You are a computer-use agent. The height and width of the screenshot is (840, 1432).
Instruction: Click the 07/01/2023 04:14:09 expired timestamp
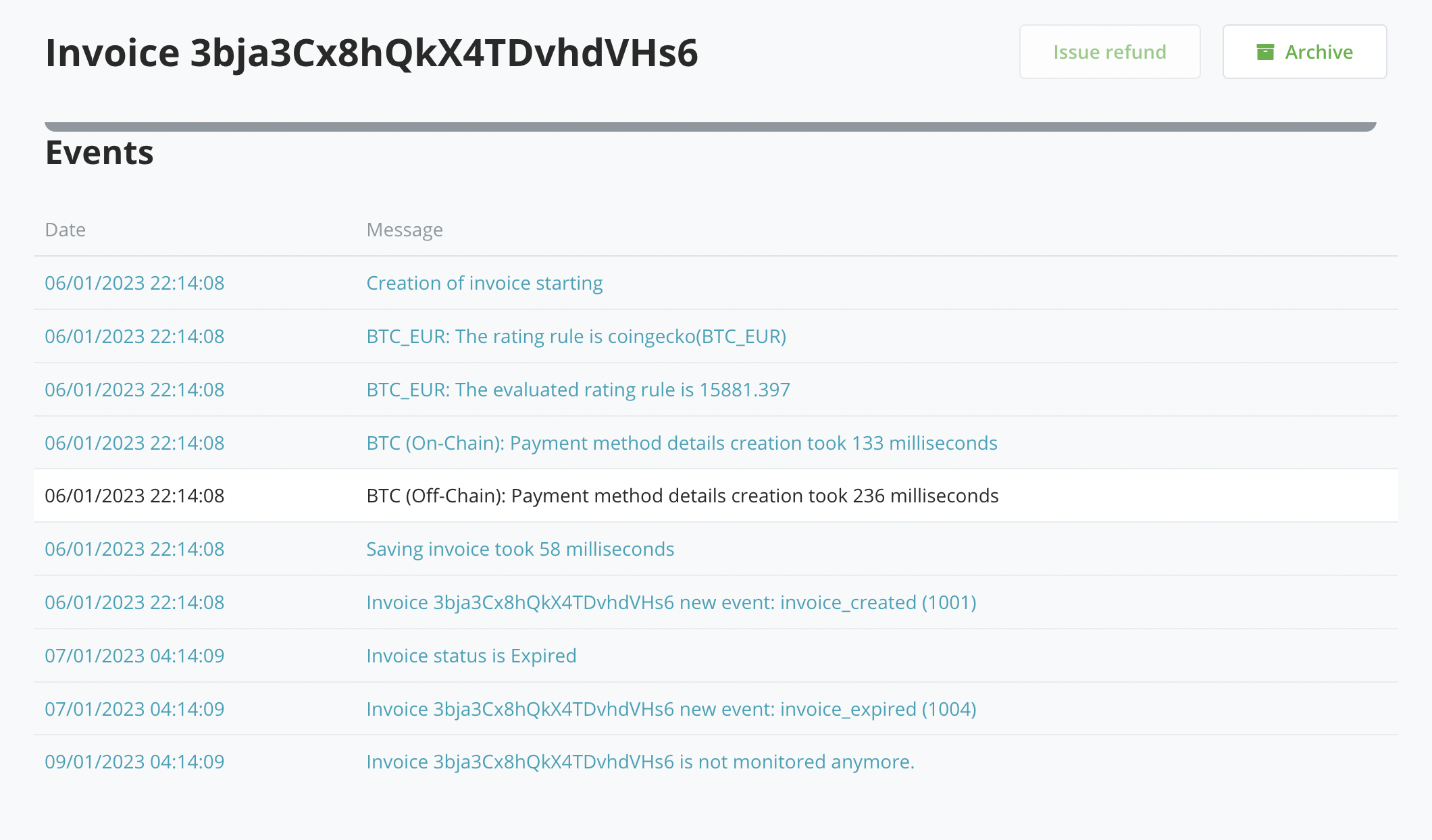pyautogui.click(x=134, y=708)
